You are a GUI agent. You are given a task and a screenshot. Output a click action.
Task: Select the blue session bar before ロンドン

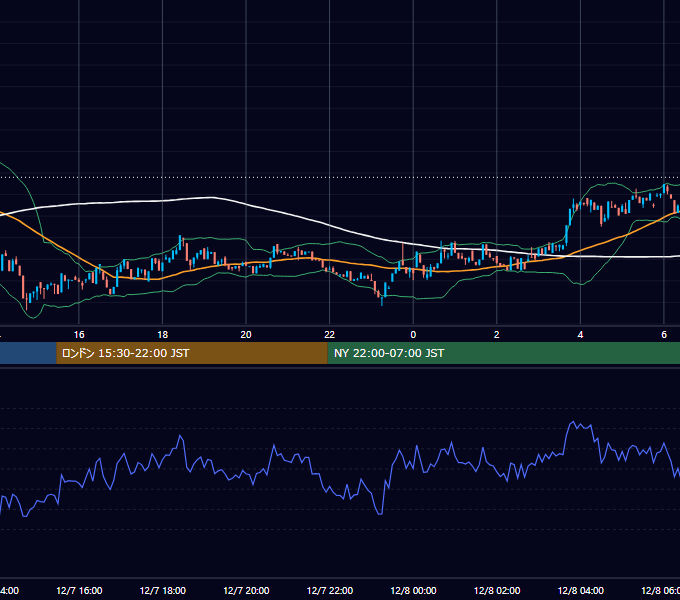coord(28,353)
